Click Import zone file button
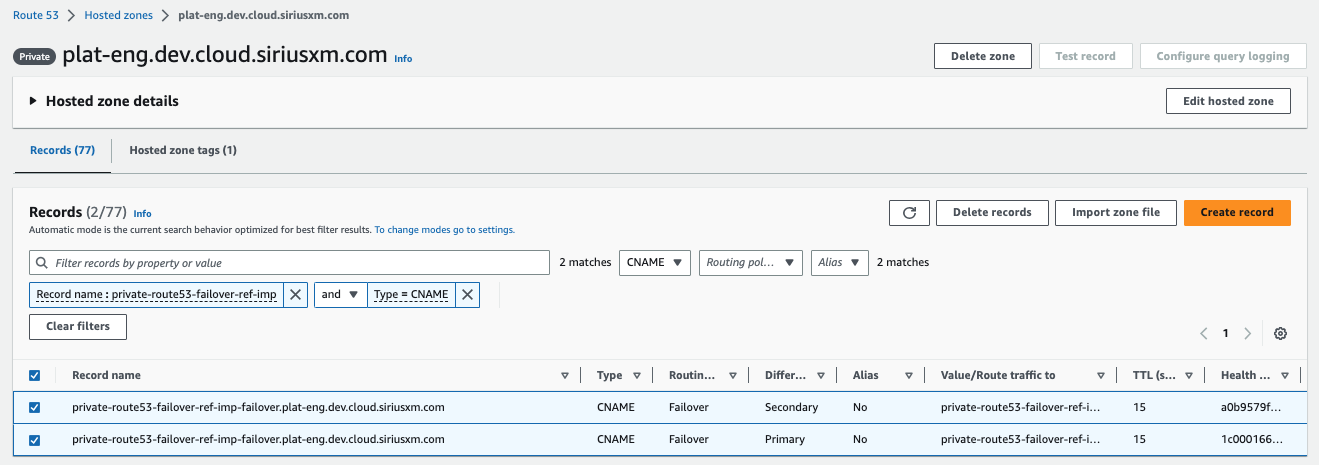Viewport: 1319px width, 465px height. tap(1116, 212)
